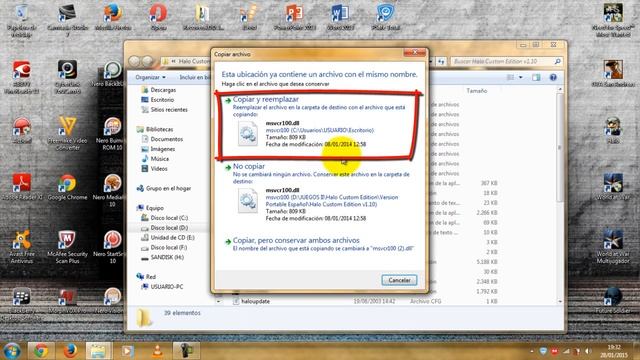Launch Camtasia Studio 7 shortcut
640x360 pixels.
[67, 20]
